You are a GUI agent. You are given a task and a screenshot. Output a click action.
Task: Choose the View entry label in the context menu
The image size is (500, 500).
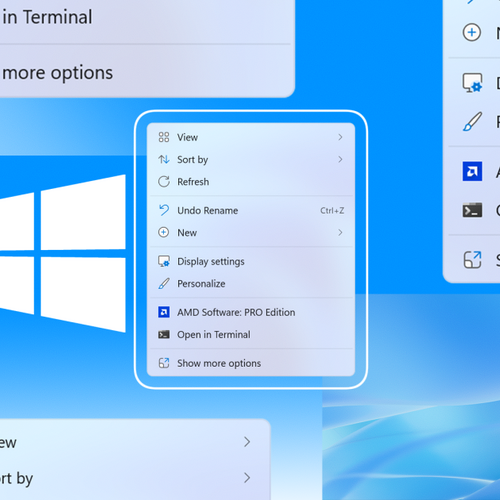[187, 137]
